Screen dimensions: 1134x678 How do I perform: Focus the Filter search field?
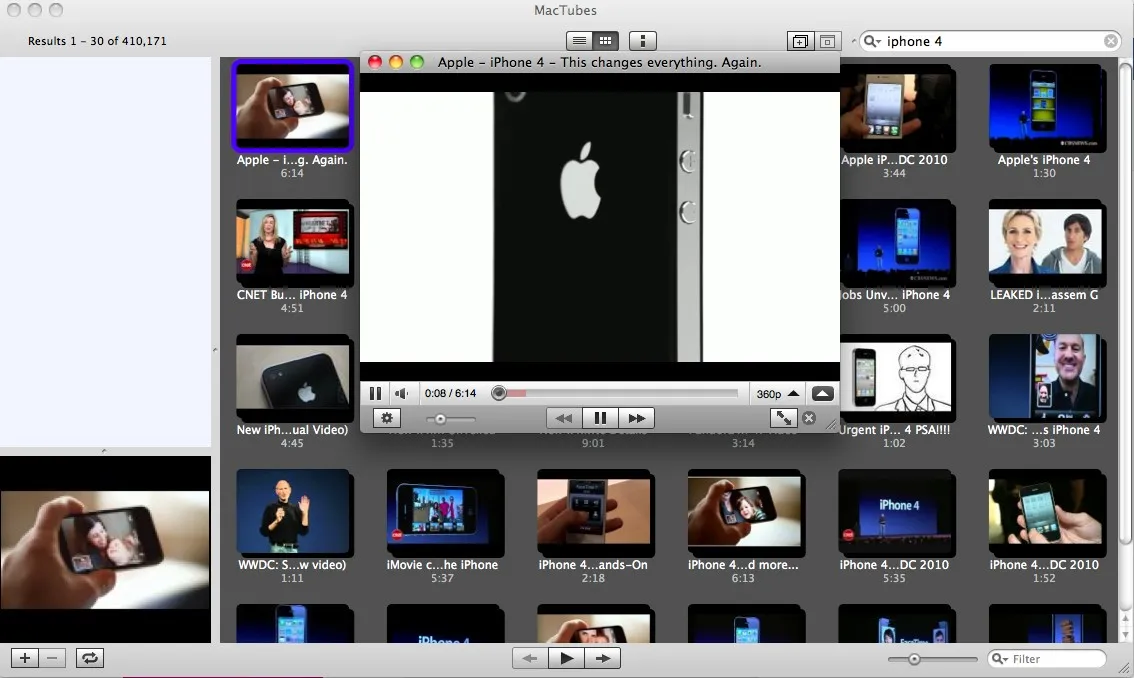(1047, 658)
